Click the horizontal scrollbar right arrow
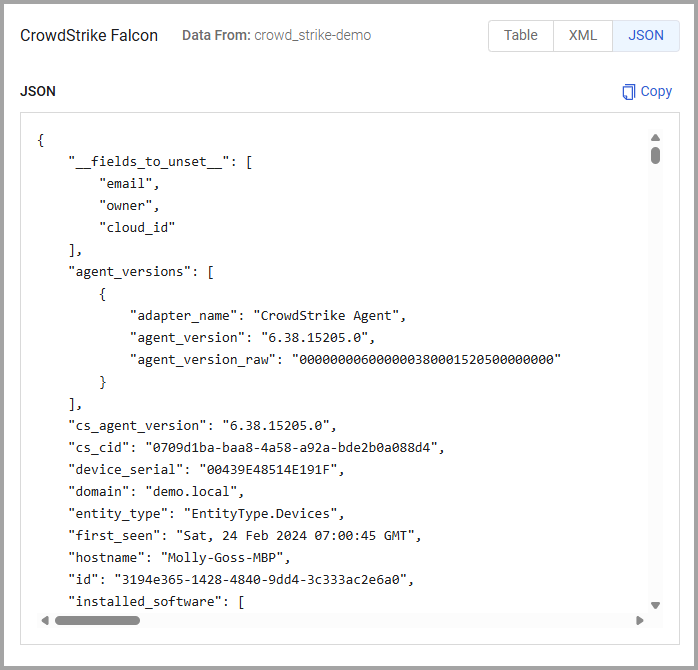698x670 pixels. tap(640, 621)
